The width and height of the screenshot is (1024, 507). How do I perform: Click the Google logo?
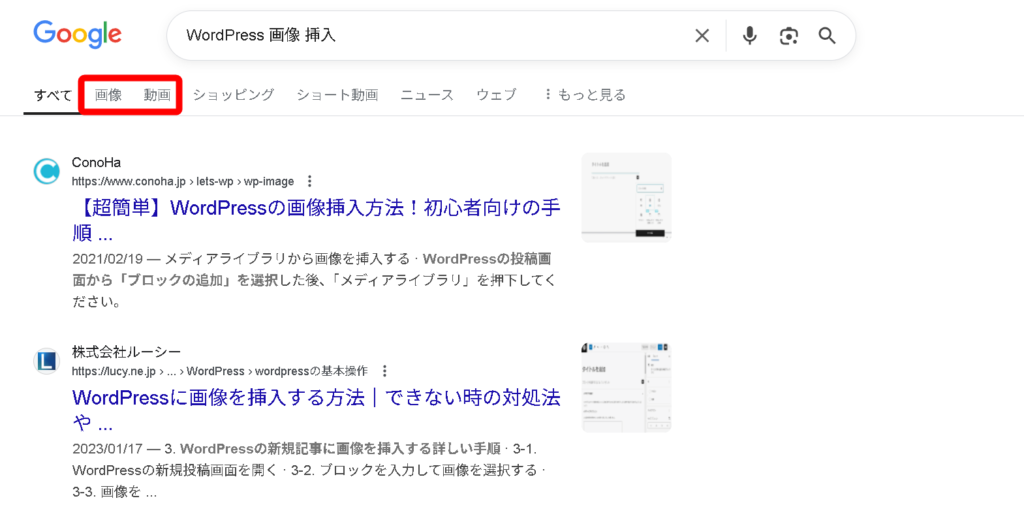(x=77, y=35)
